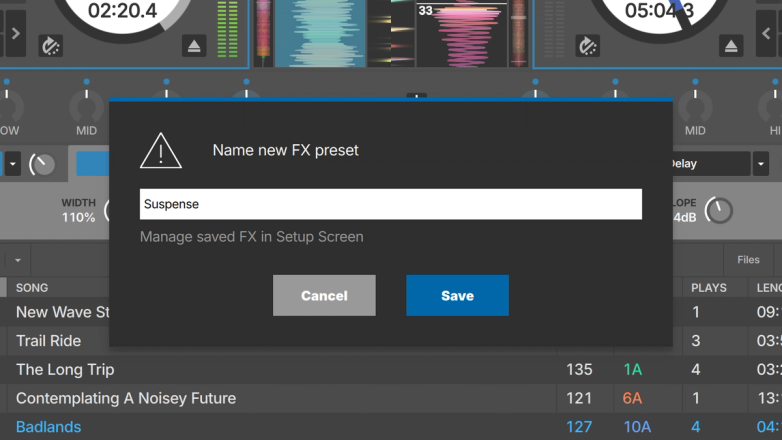Click the left deck eject icon
The width and height of the screenshot is (782, 440).
coord(196,46)
